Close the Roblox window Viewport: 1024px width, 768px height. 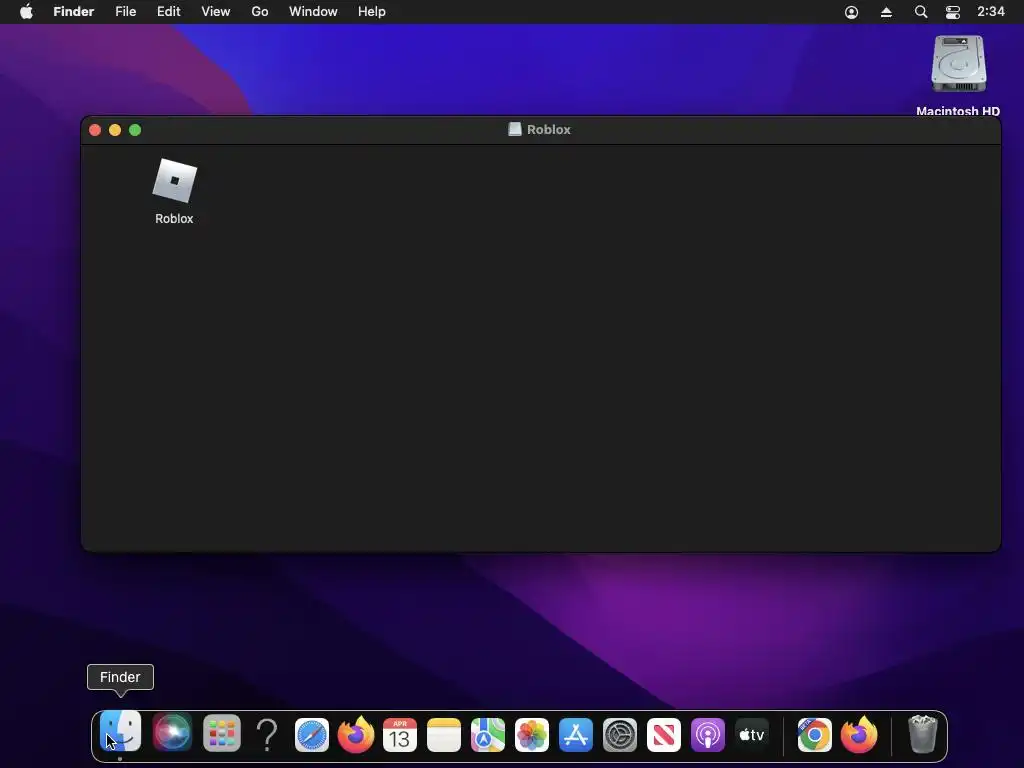point(95,130)
